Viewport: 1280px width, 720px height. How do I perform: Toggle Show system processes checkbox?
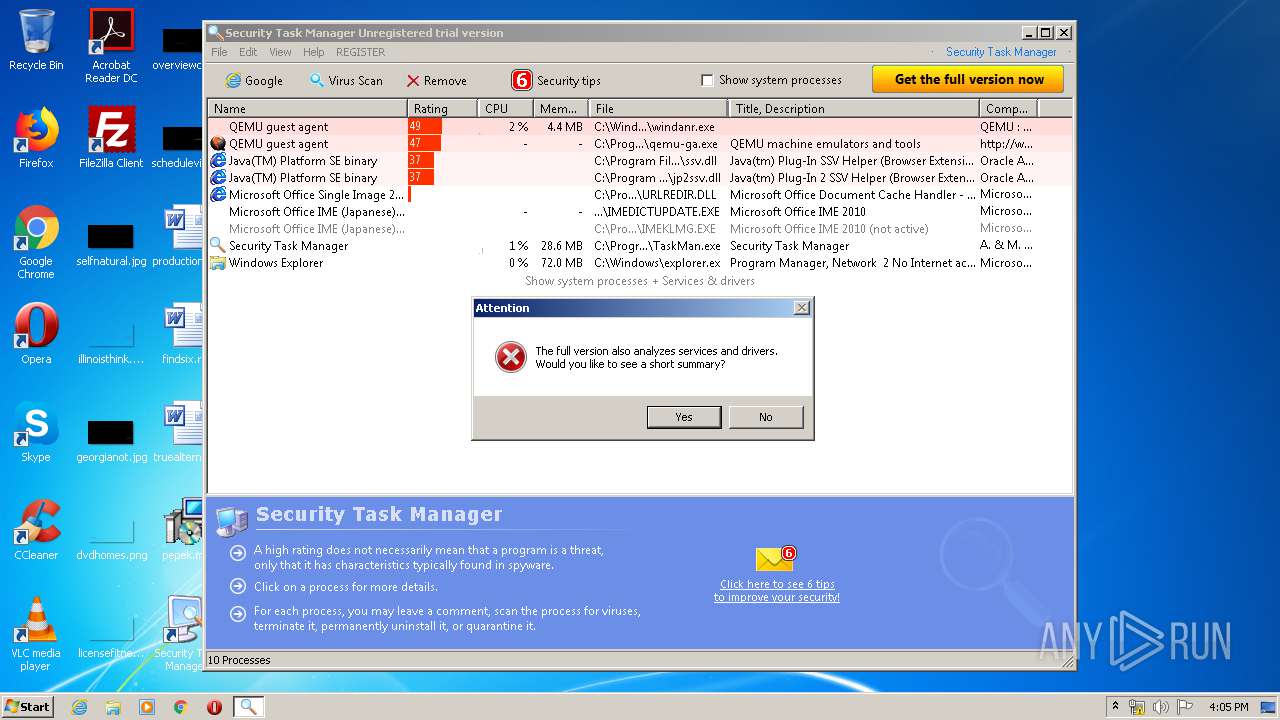tap(707, 80)
